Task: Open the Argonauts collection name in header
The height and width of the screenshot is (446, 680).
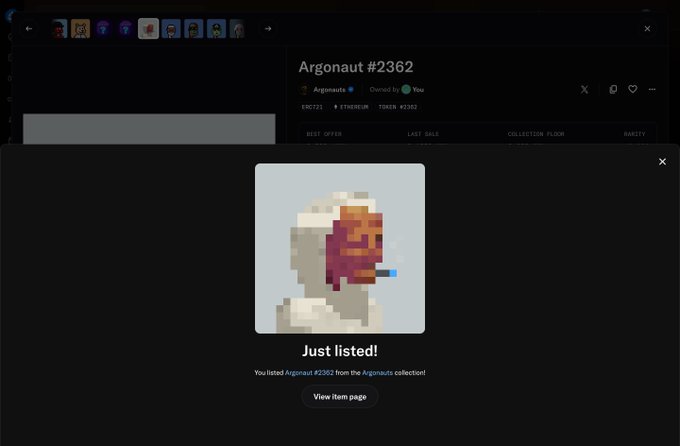Action: click(x=329, y=90)
